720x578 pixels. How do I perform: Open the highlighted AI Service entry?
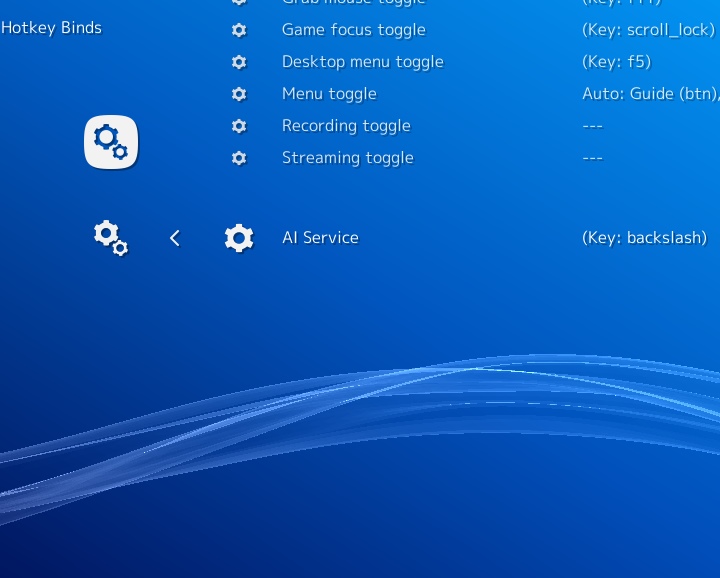coord(320,238)
